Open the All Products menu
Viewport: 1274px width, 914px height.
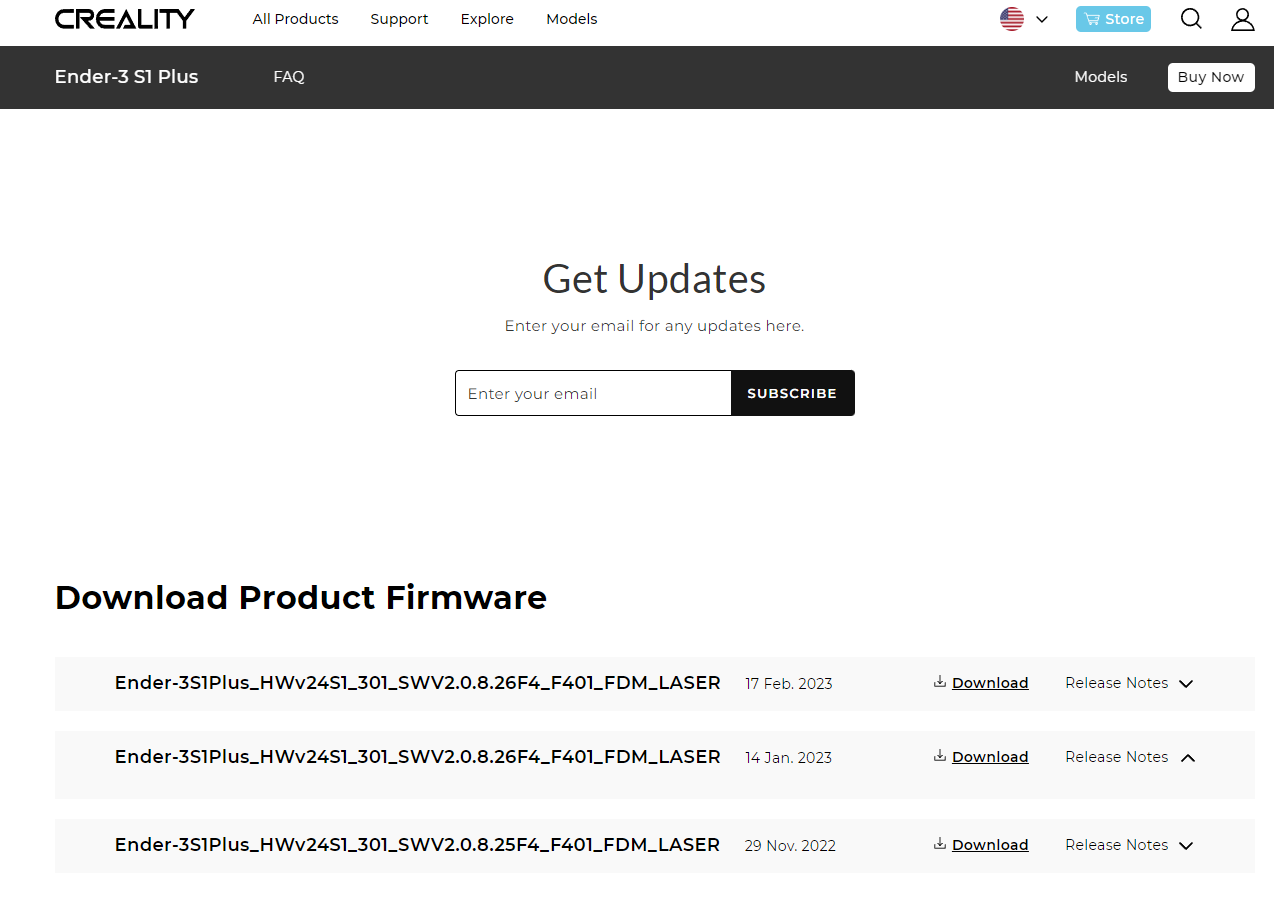pos(295,19)
